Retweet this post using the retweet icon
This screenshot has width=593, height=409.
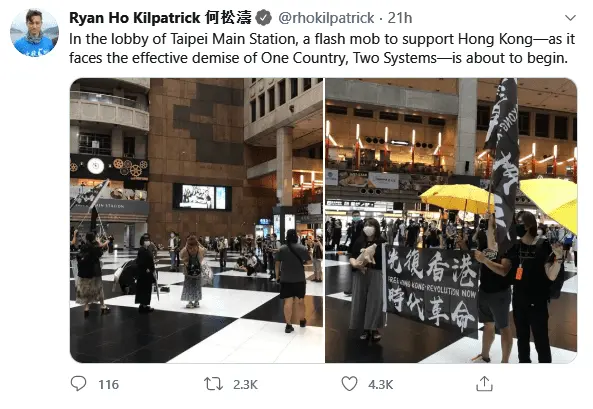click(x=213, y=384)
